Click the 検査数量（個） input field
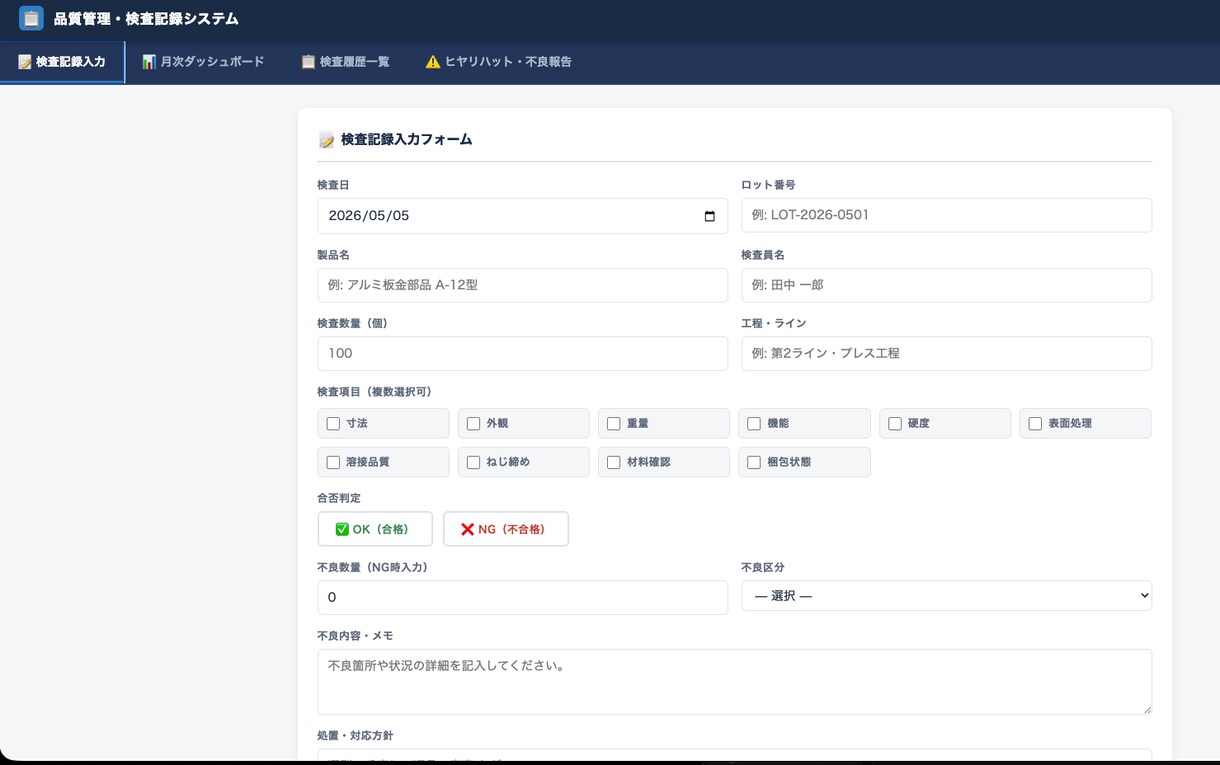Screen dimensions: 1220x765 pos(522,353)
